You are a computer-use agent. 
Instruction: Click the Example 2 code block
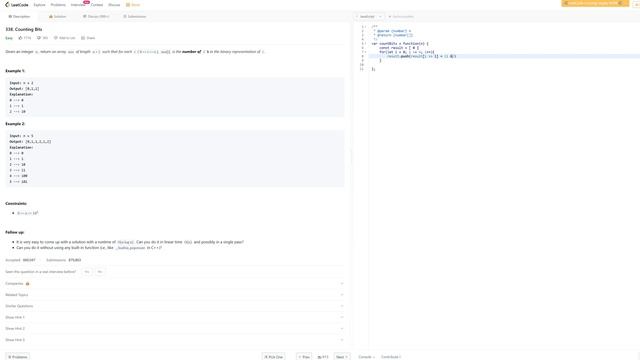point(175,159)
